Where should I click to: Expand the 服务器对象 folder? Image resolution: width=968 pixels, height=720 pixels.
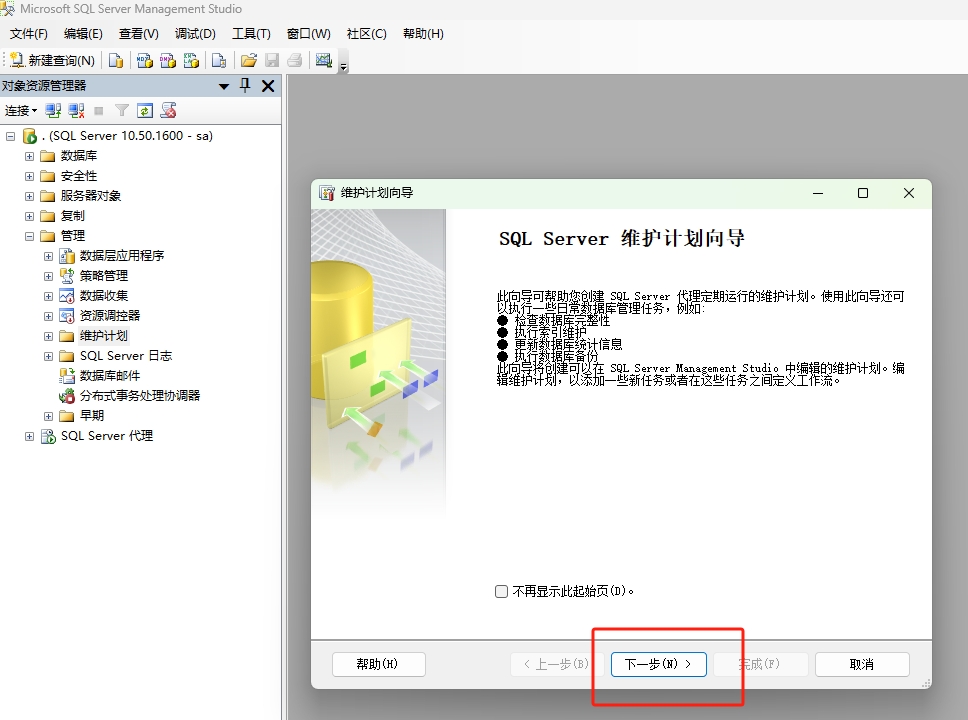[x=29, y=196]
